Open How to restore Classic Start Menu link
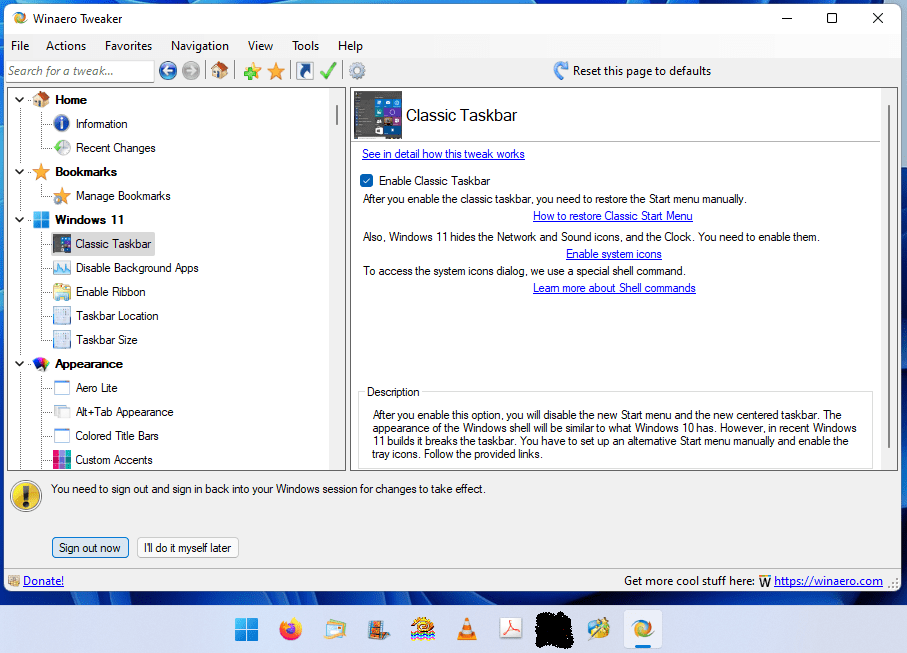Viewport: 907px width, 653px height. [613, 216]
